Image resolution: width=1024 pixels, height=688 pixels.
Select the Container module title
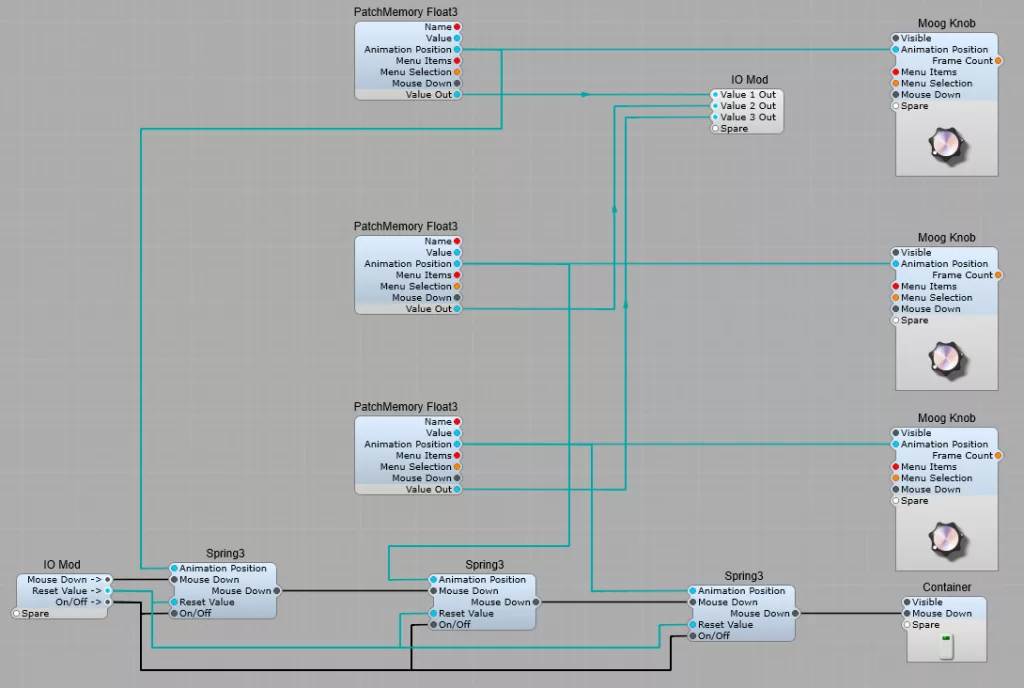[x=946, y=587]
